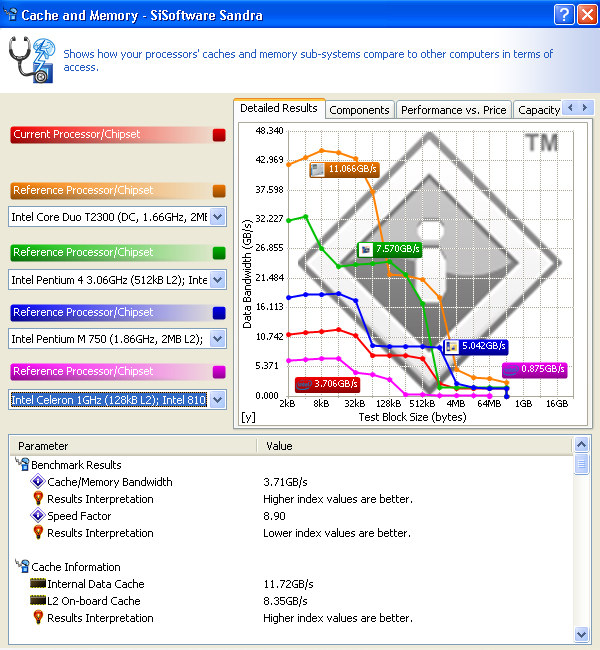This screenshot has height=650, width=600.
Task: Click the Benchmark Results group icon
Action: [x=22, y=464]
